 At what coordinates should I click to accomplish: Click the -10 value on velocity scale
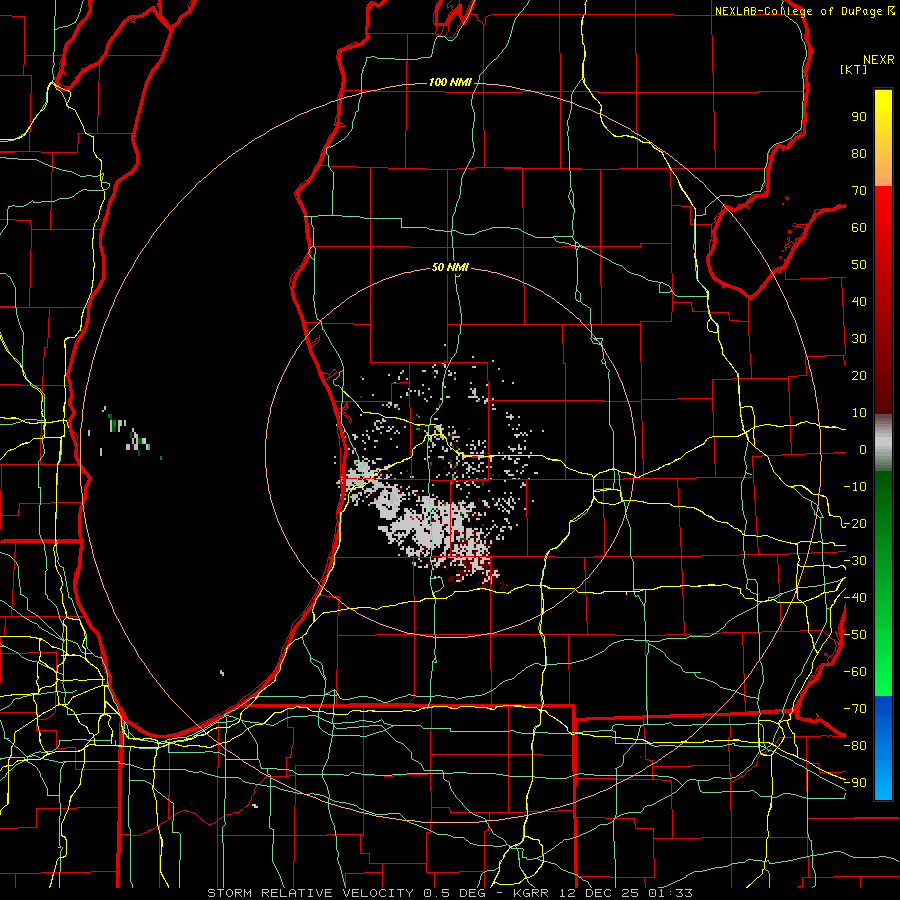coord(855,487)
